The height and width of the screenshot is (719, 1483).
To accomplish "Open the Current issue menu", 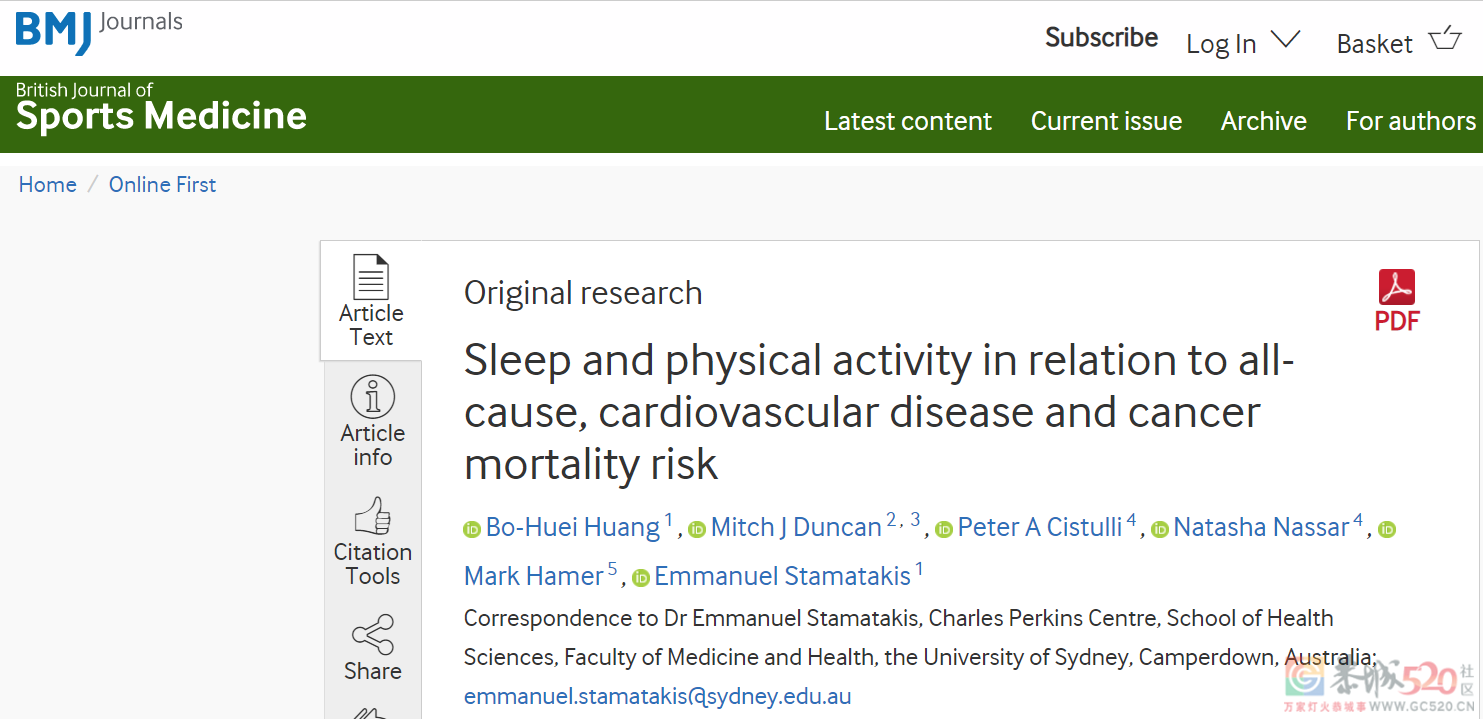I will [x=1106, y=121].
